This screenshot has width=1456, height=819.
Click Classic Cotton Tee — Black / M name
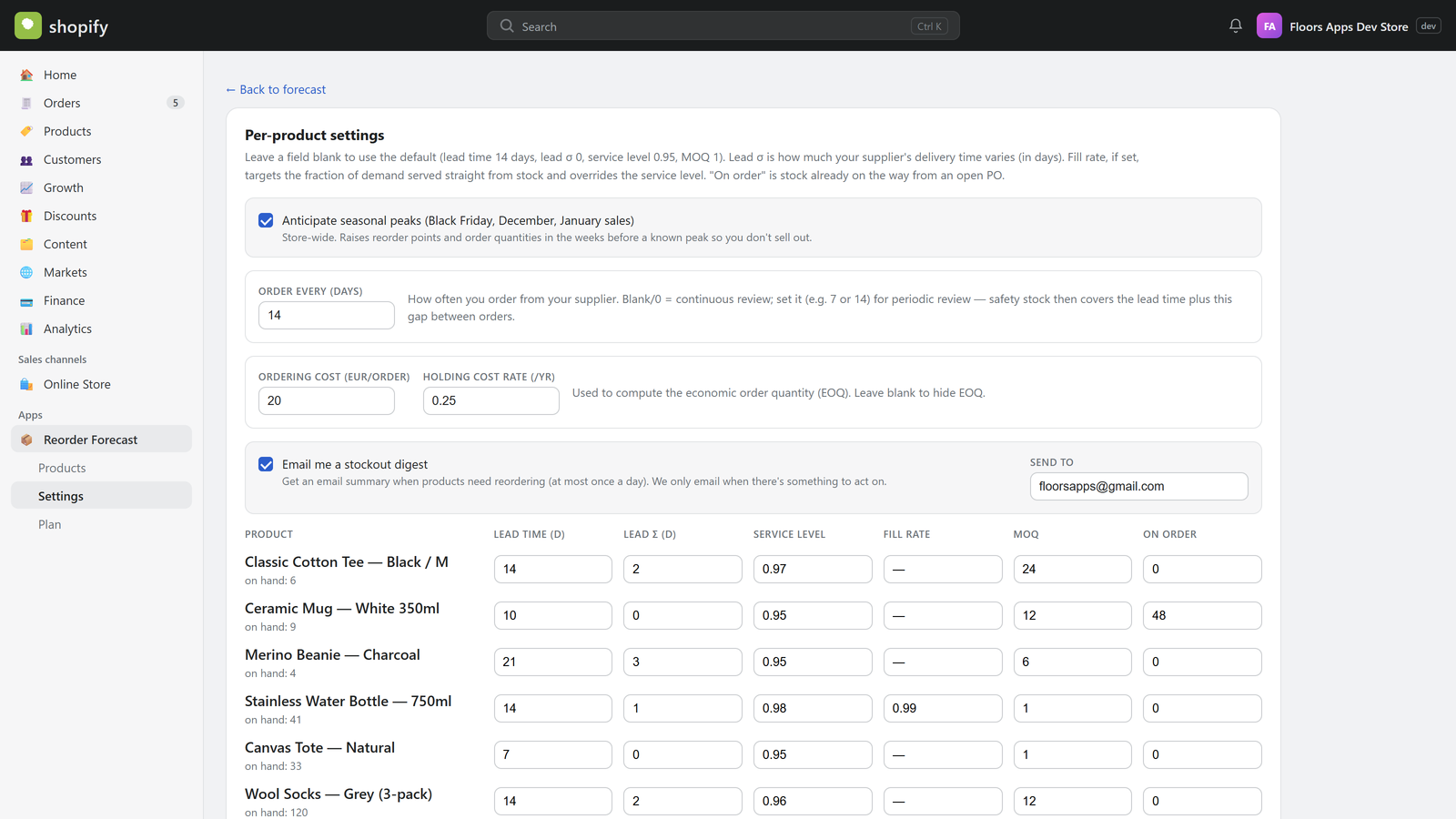[347, 561]
